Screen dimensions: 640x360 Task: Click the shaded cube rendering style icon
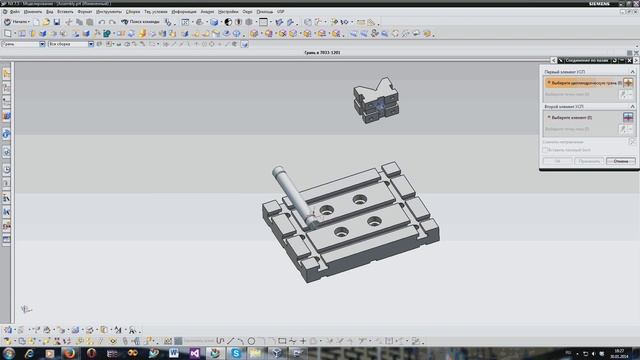(x=214, y=22)
